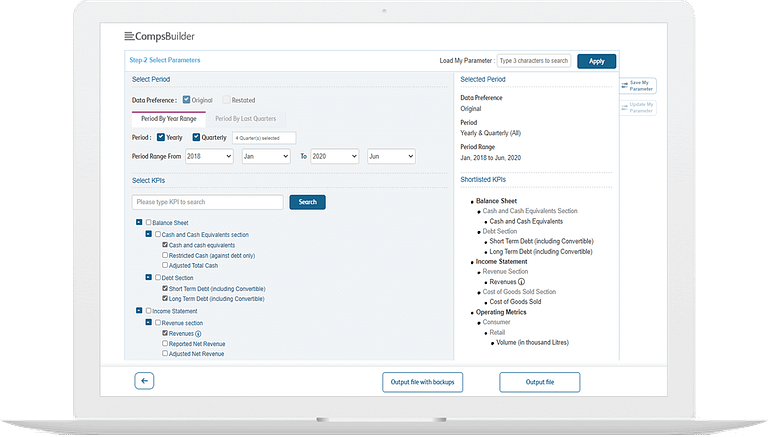Click 'Short Term Debt (including Convertible)' shortlisted entry
This screenshot has width=768, height=437.
tap(541, 241)
